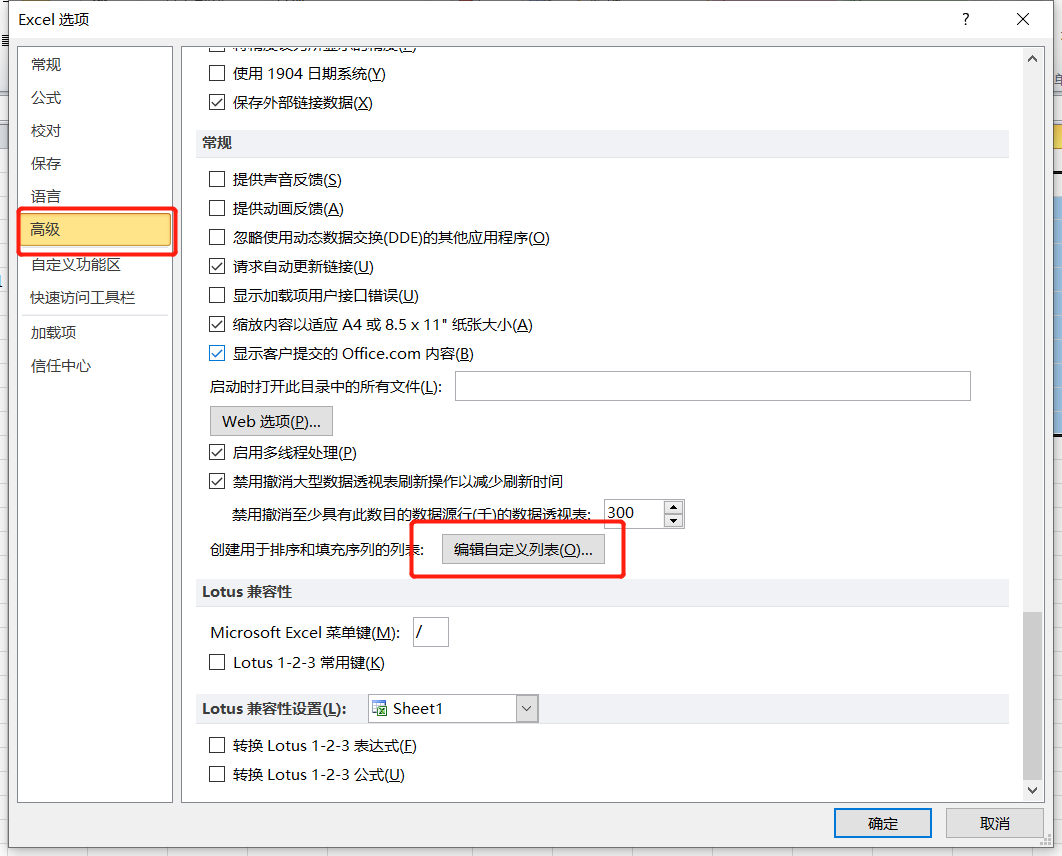Click the help question mark icon
This screenshot has width=1062, height=856.
point(965,19)
